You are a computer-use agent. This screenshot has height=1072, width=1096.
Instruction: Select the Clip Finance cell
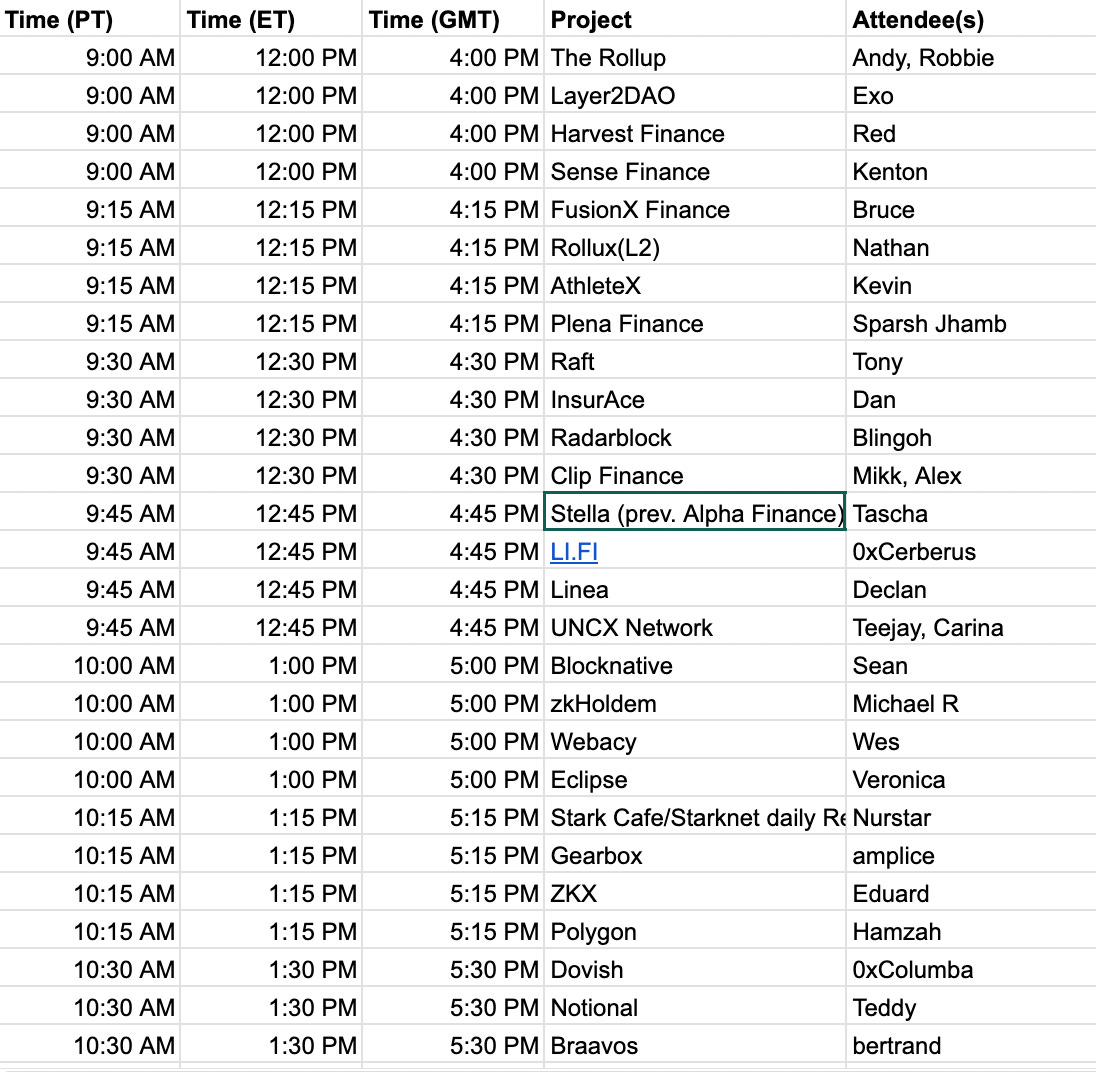click(695, 475)
